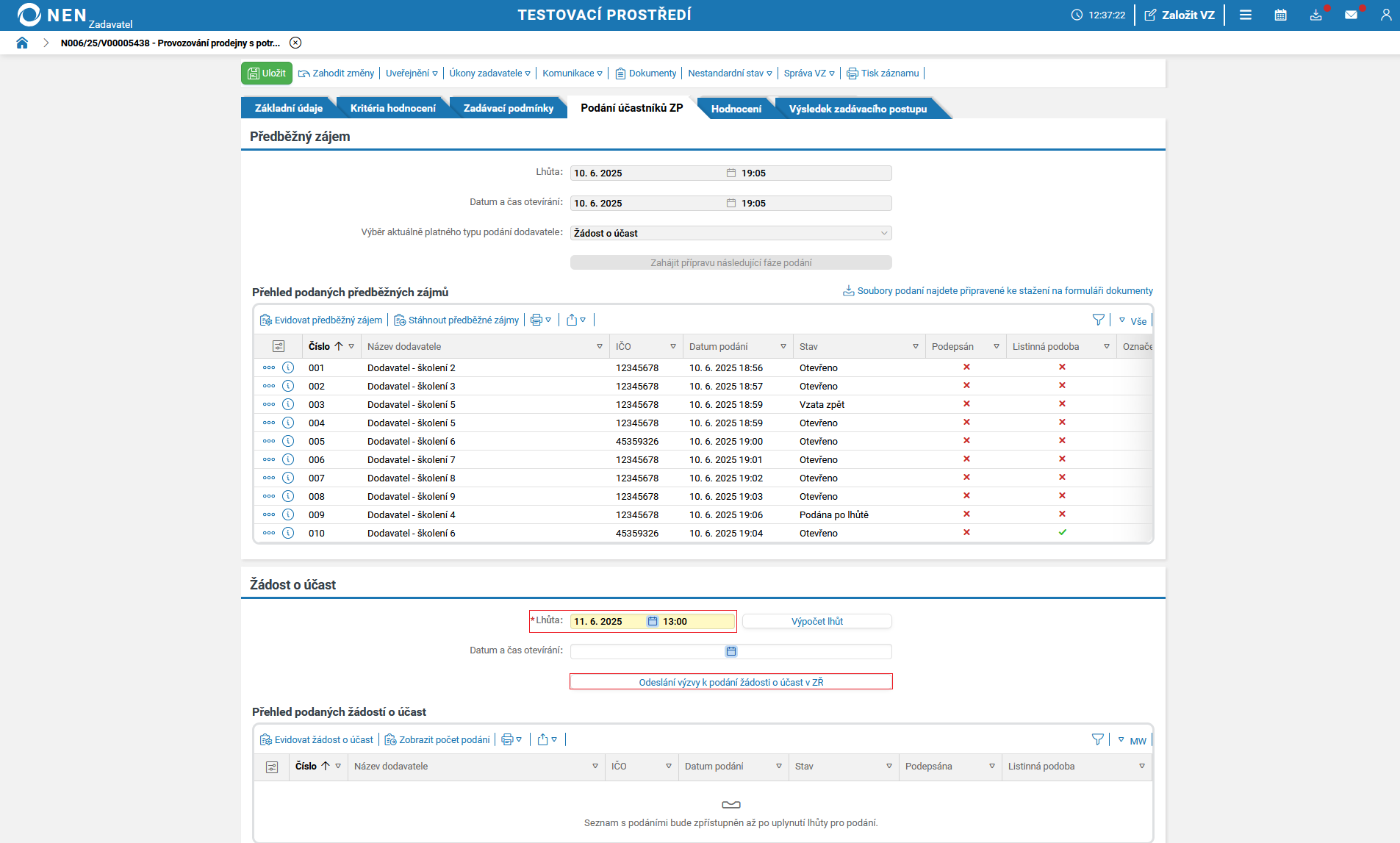
Task: Close the N006/25/V00005438 record tab
Action: click(295, 43)
